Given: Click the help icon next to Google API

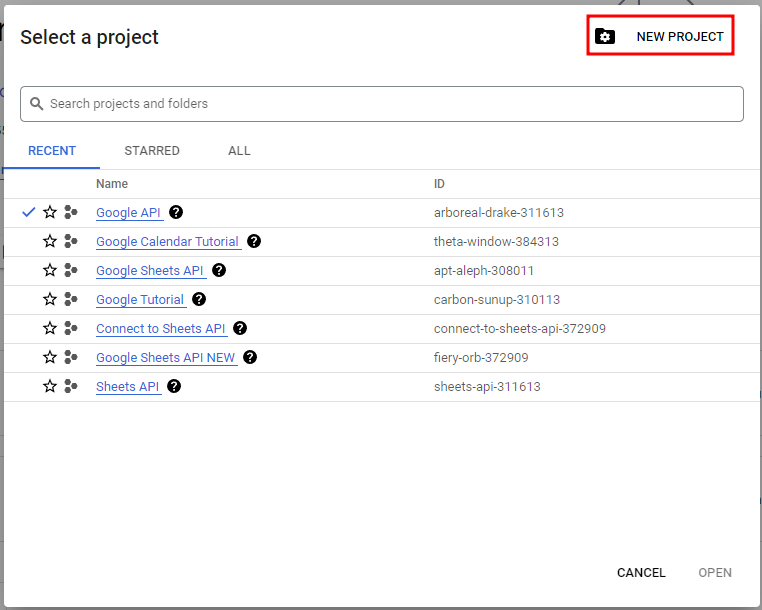Looking at the screenshot, I should 176,212.
